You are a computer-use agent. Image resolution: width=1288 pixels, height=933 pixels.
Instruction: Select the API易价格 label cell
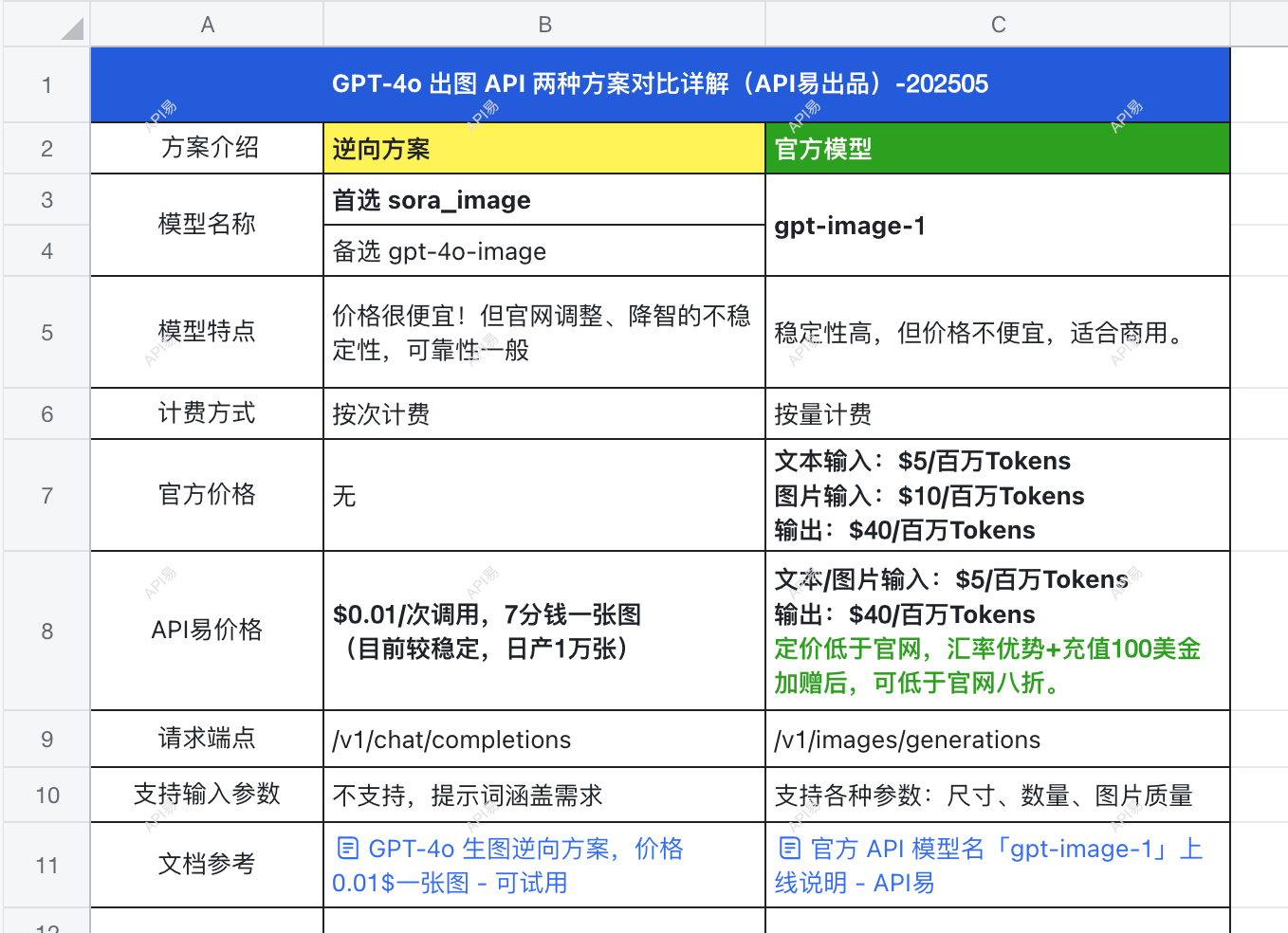[207, 631]
